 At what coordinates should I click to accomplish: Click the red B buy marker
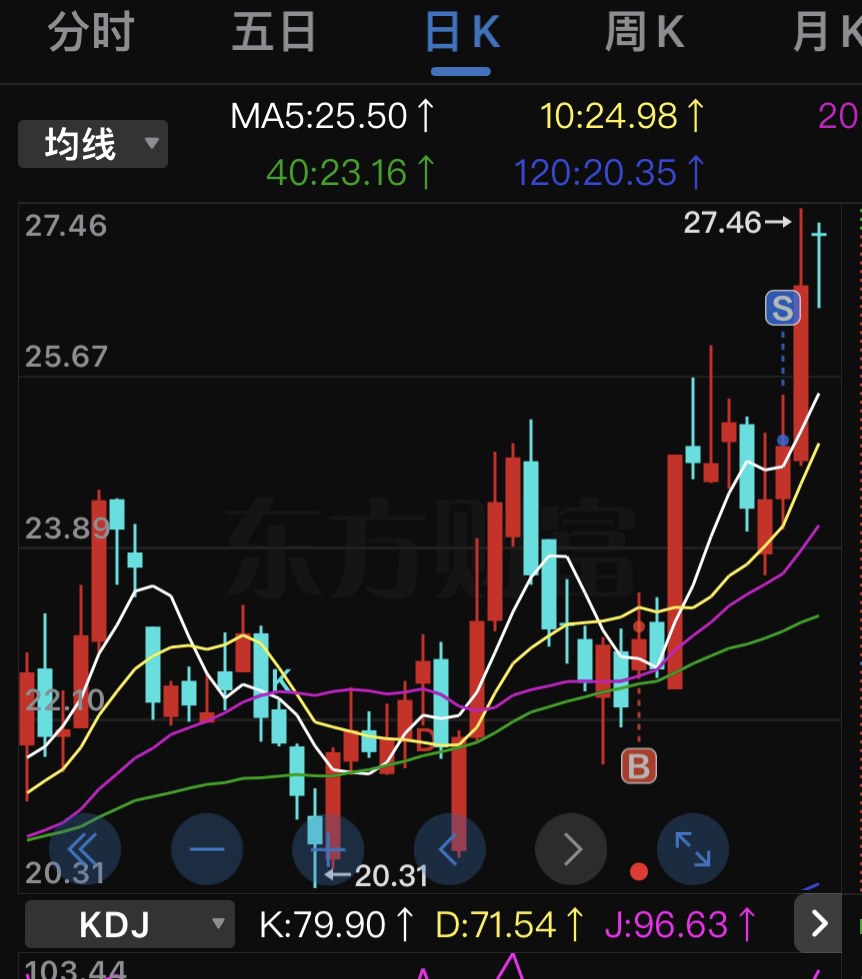click(639, 765)
